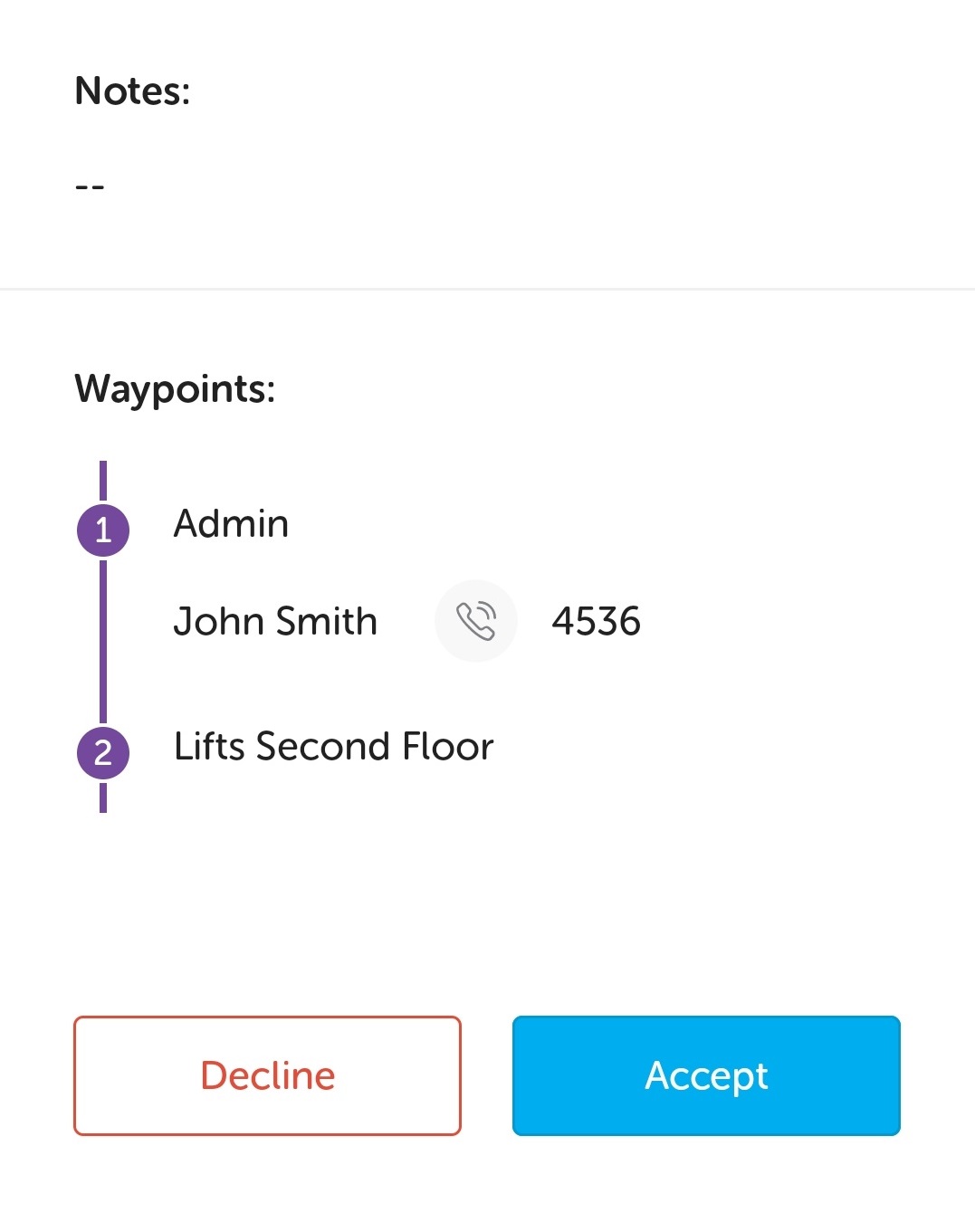Click the Waypoints heading
This screenshot has height=1232, width=975.
click(175, 389)
